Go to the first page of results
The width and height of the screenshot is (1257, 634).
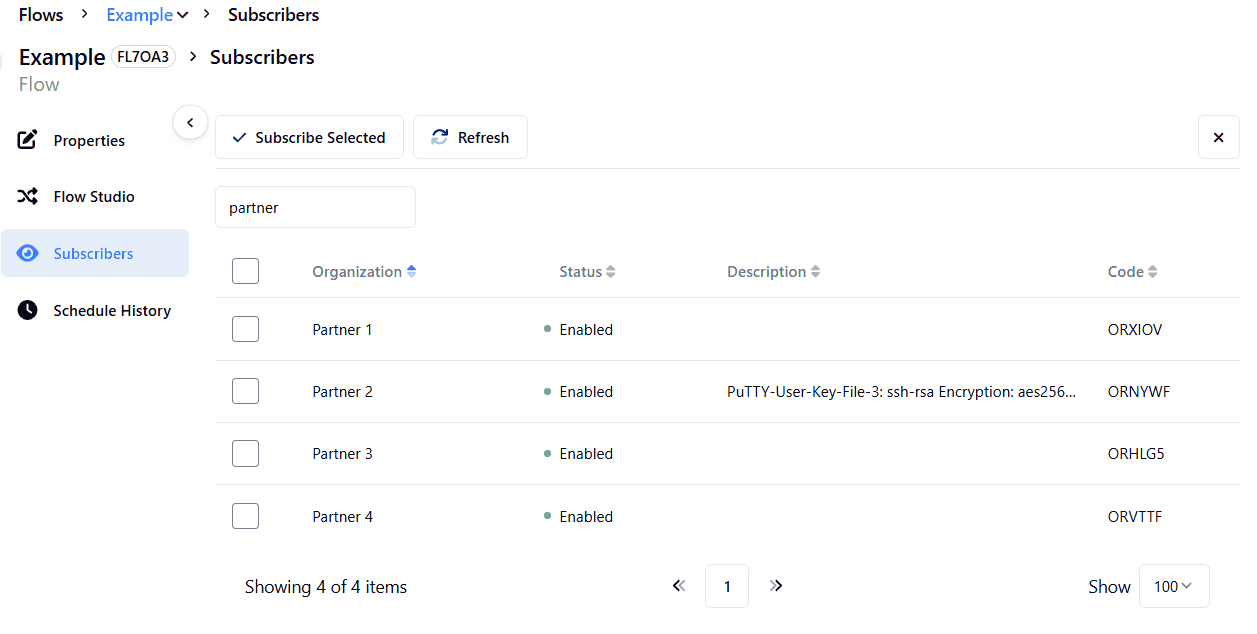[x=680, y=586]
